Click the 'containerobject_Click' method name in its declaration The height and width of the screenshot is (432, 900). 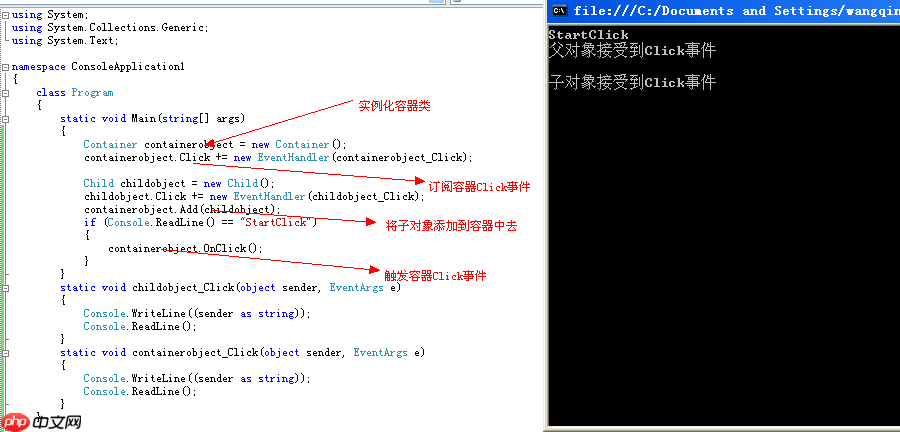tap(195, 352)
